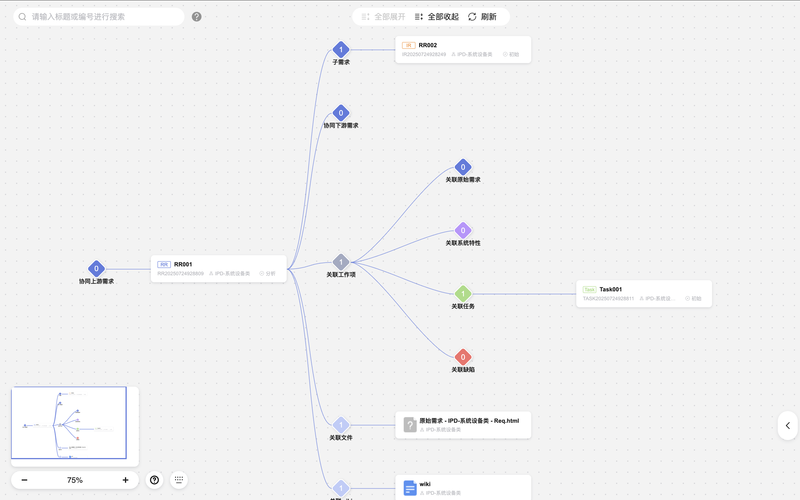Click the 关联缺陷 label text

pos(463,369)
